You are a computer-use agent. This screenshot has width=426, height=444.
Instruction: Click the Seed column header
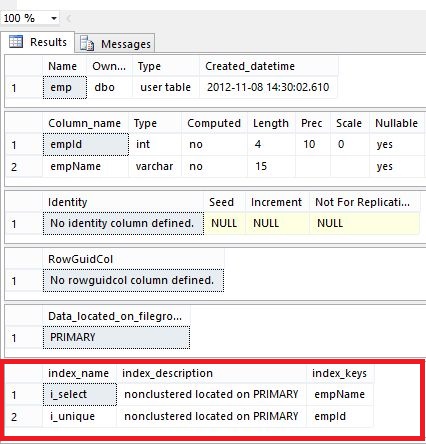click(224, 202)
